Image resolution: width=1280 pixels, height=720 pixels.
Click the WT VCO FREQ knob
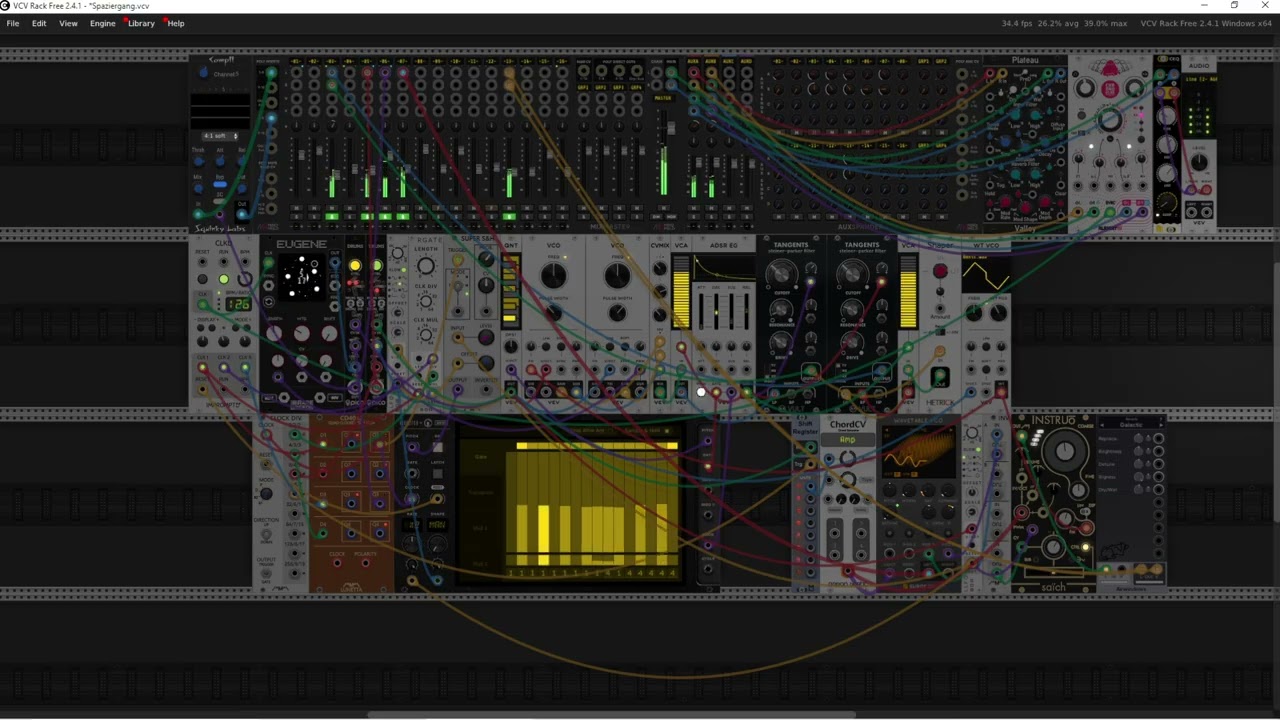click(x=974, y=312)
